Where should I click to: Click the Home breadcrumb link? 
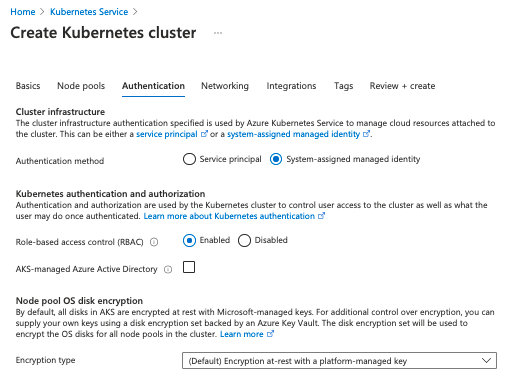point(23,12)
